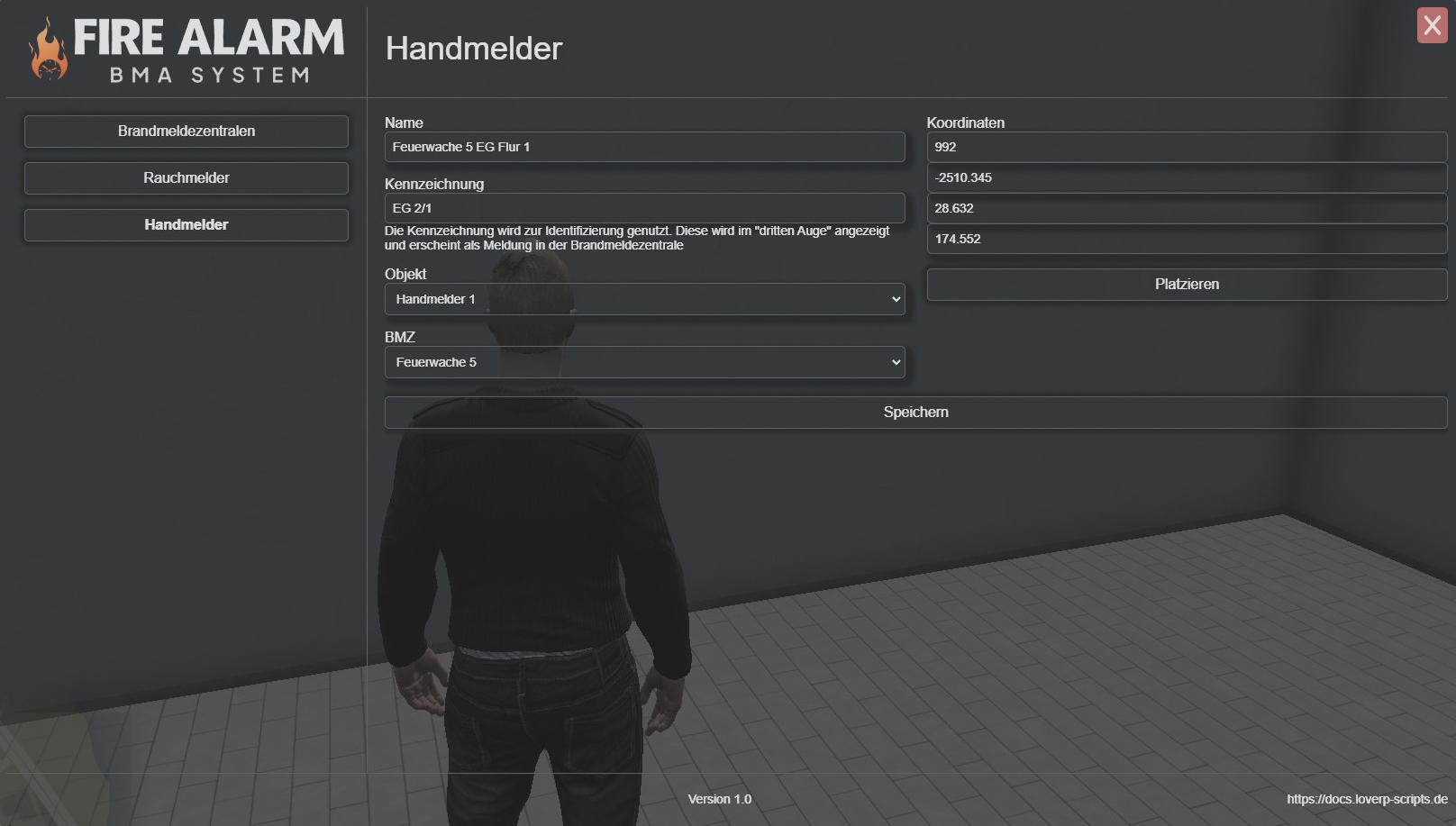The height and width of the screenshot is (826, 1456).
Task: Open the docs.loverp-scripts.de link
Action: [1366, 799]
